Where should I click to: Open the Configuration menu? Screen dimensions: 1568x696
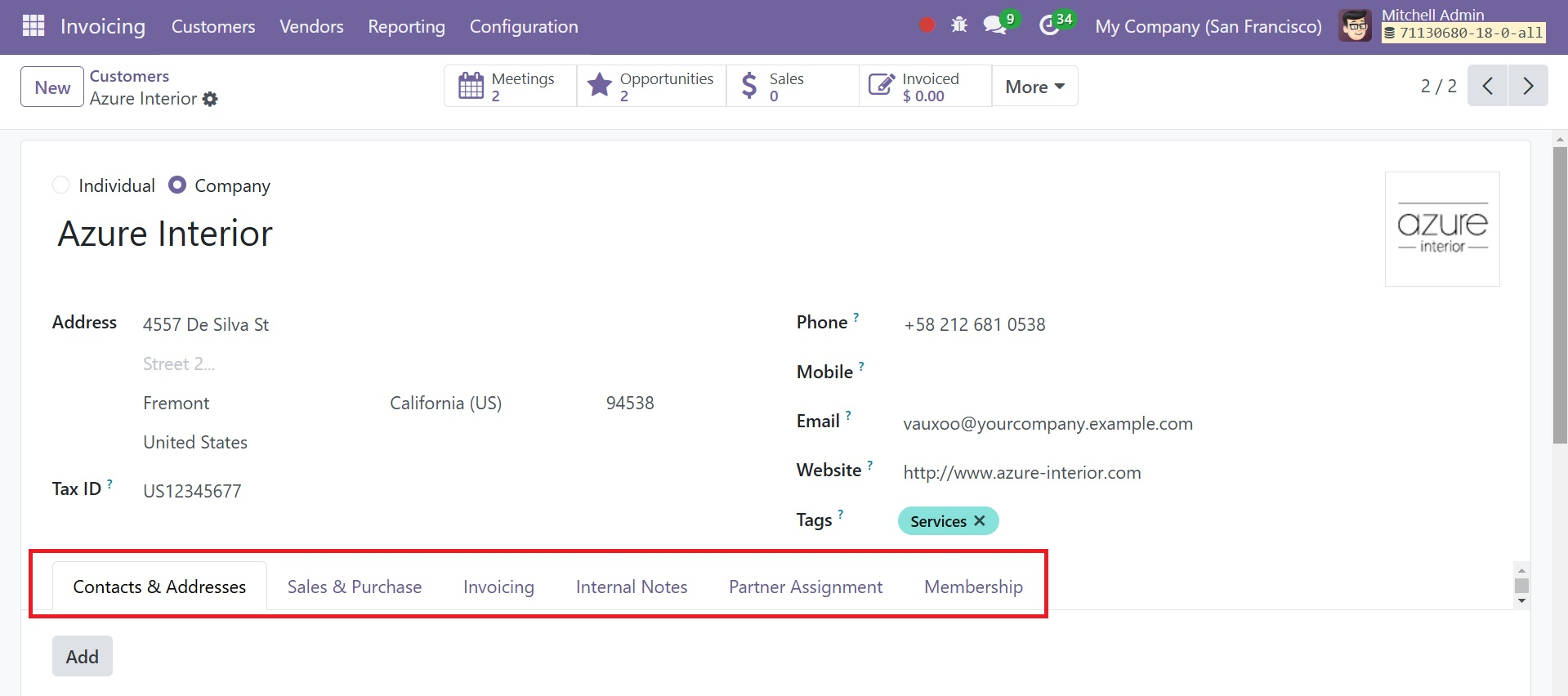pyautogui.click(x=524, y=26)
